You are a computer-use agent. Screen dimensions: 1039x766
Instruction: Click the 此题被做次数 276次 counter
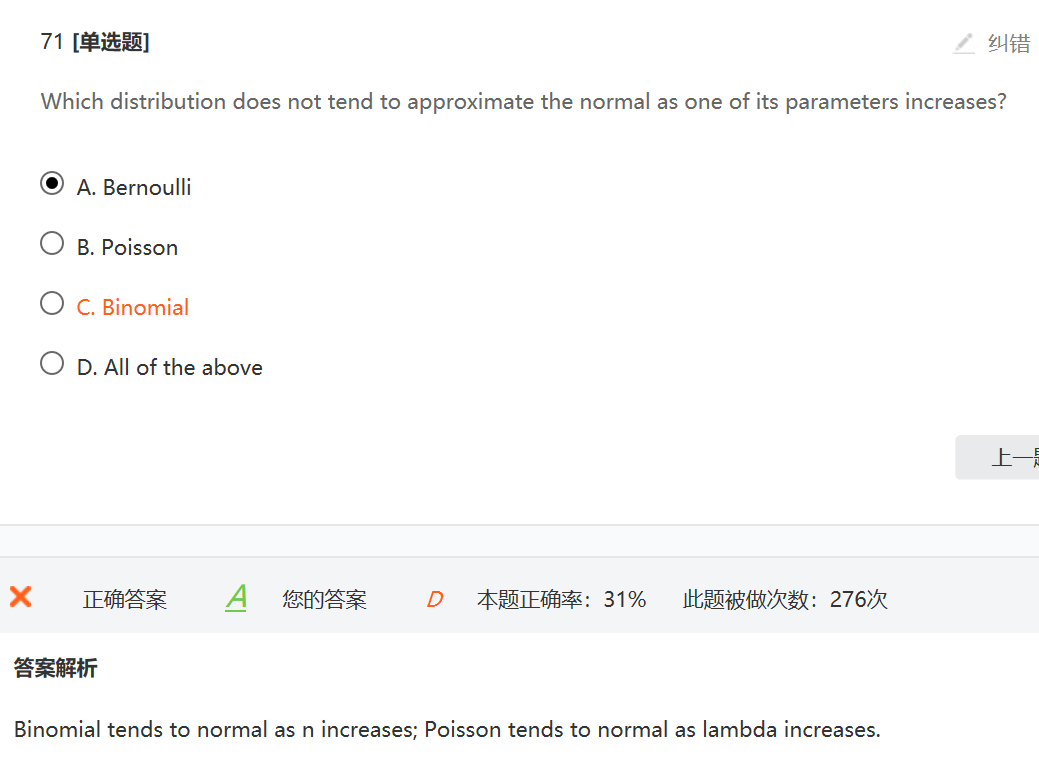(785, 599)
